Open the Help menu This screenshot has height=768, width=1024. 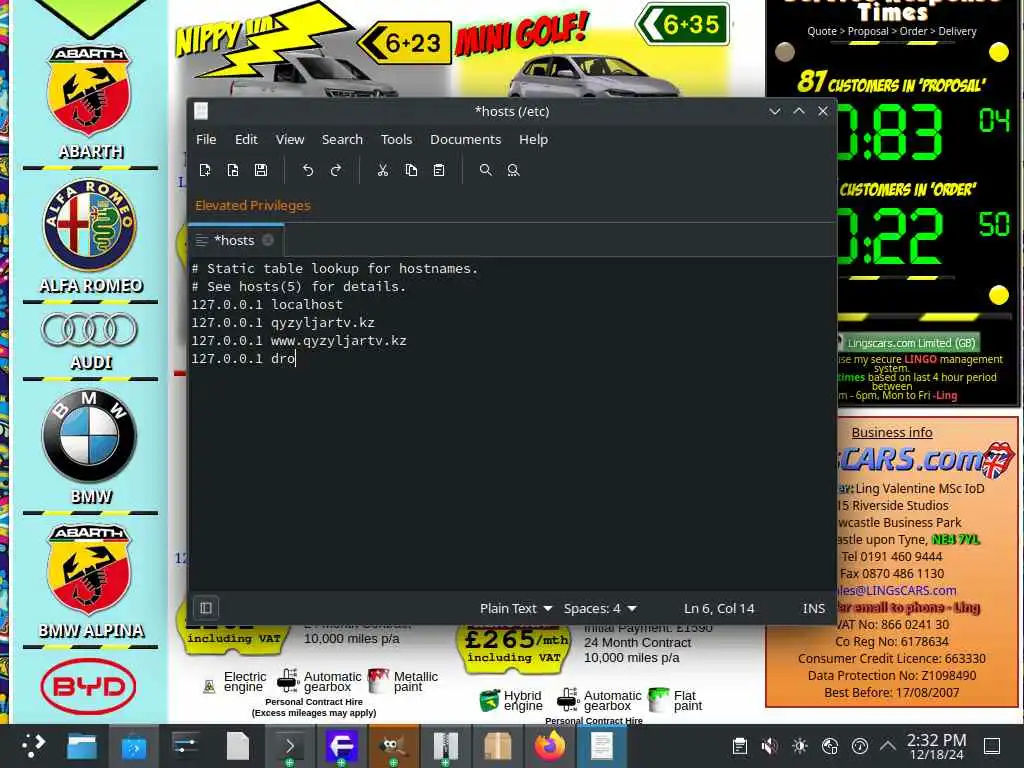click(534, 140)
